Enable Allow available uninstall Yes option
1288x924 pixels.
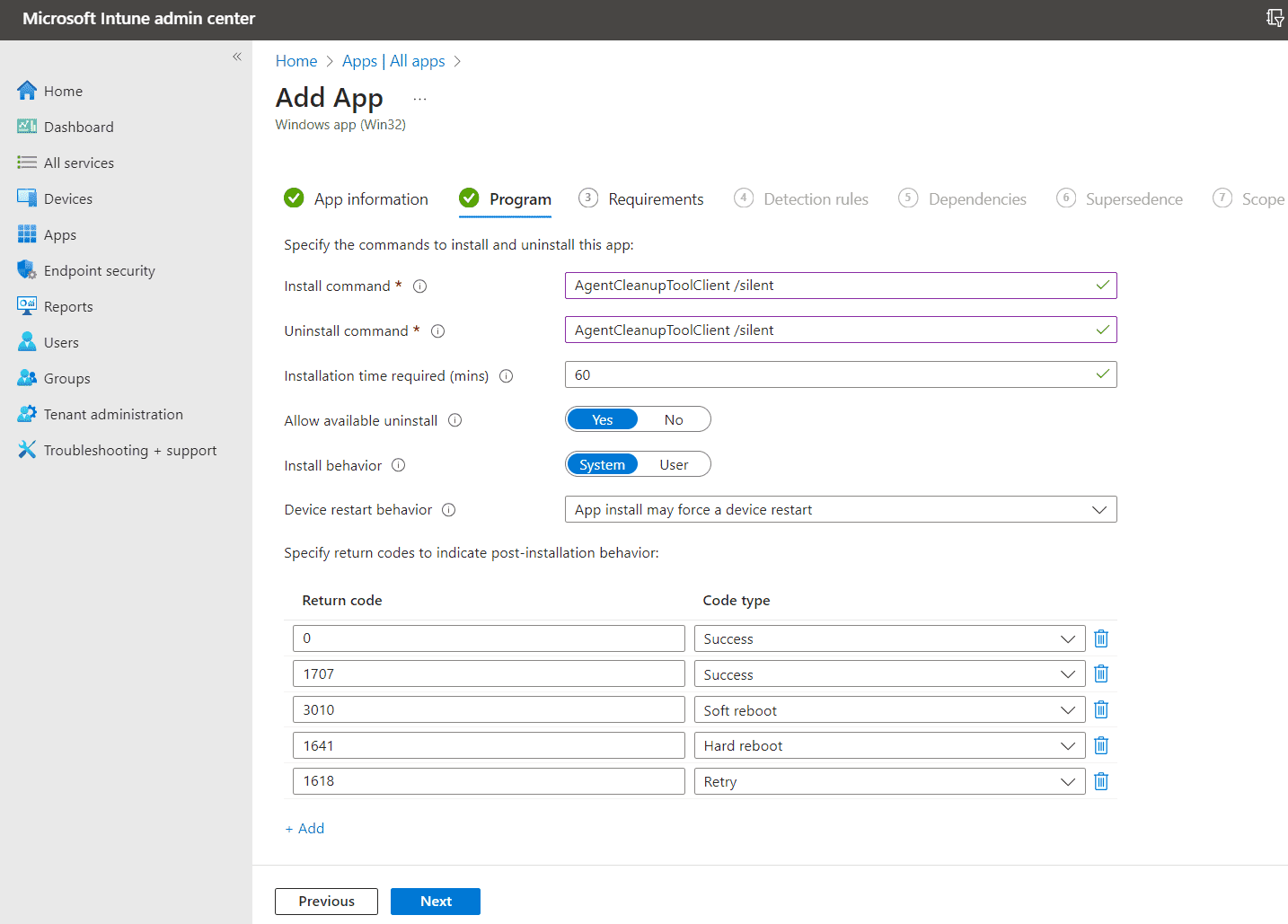coord(602,419)
